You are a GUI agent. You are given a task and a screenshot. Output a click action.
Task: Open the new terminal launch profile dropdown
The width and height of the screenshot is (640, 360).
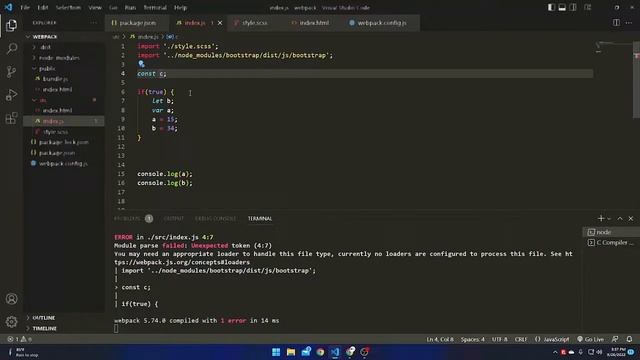point(609,219)
